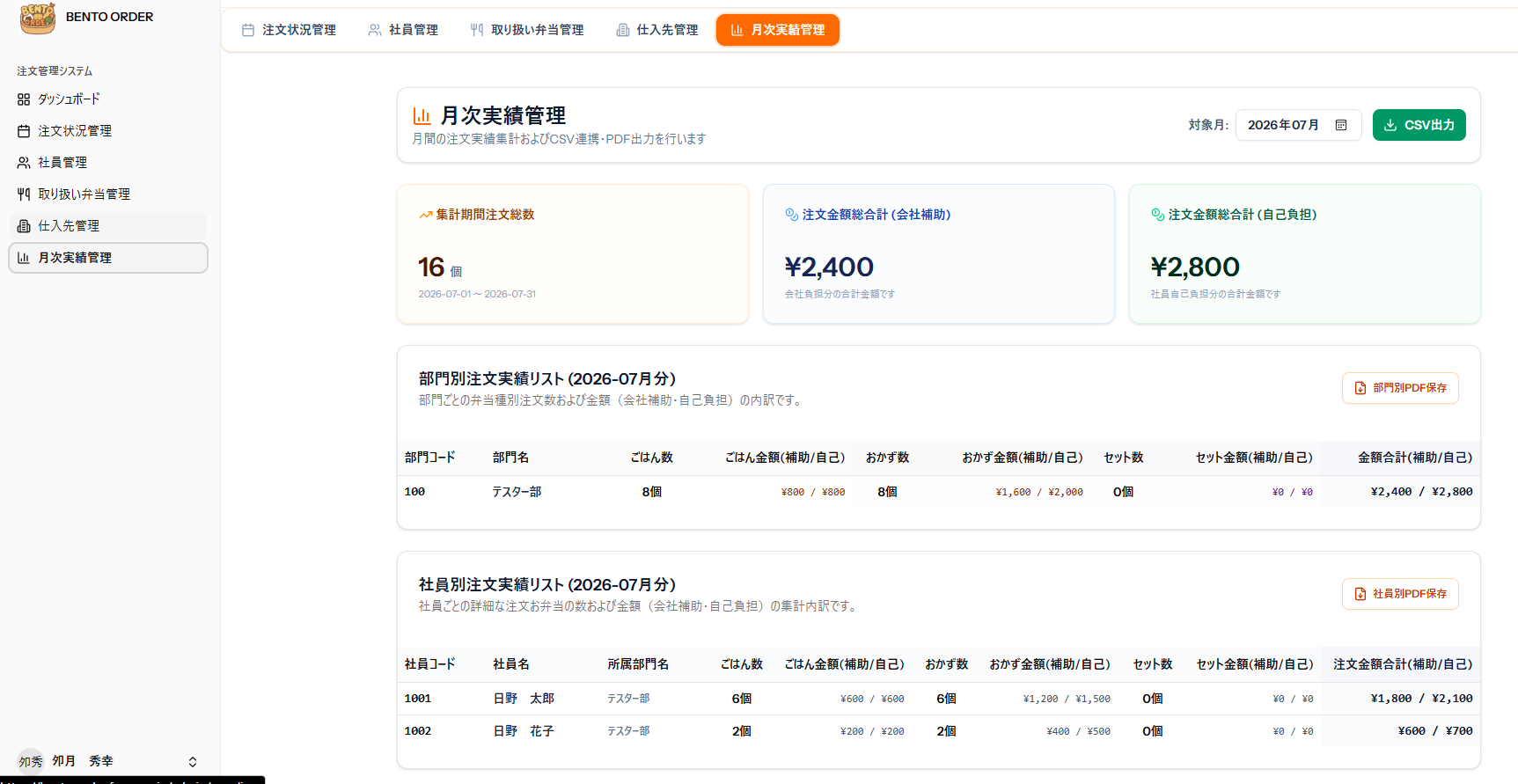
Task: Click the 金額合計(補助/自己) department column header
Action: [1415, 458]
